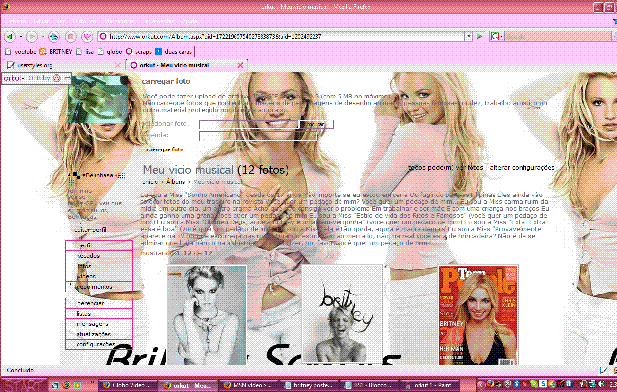Go forward with the Forward arrow button
This screenshot has height=392, width=617.
pos(31,37)
